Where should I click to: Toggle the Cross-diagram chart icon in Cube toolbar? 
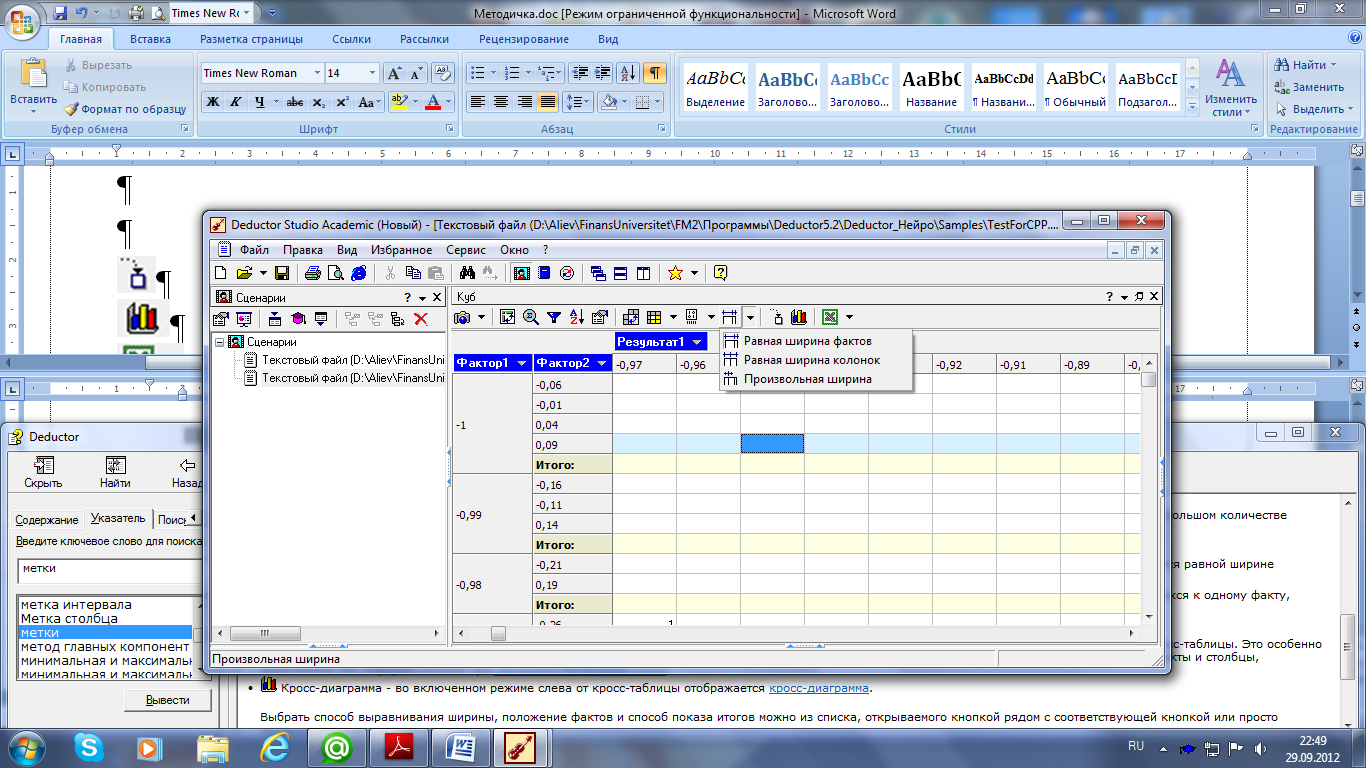click(799, 317)
